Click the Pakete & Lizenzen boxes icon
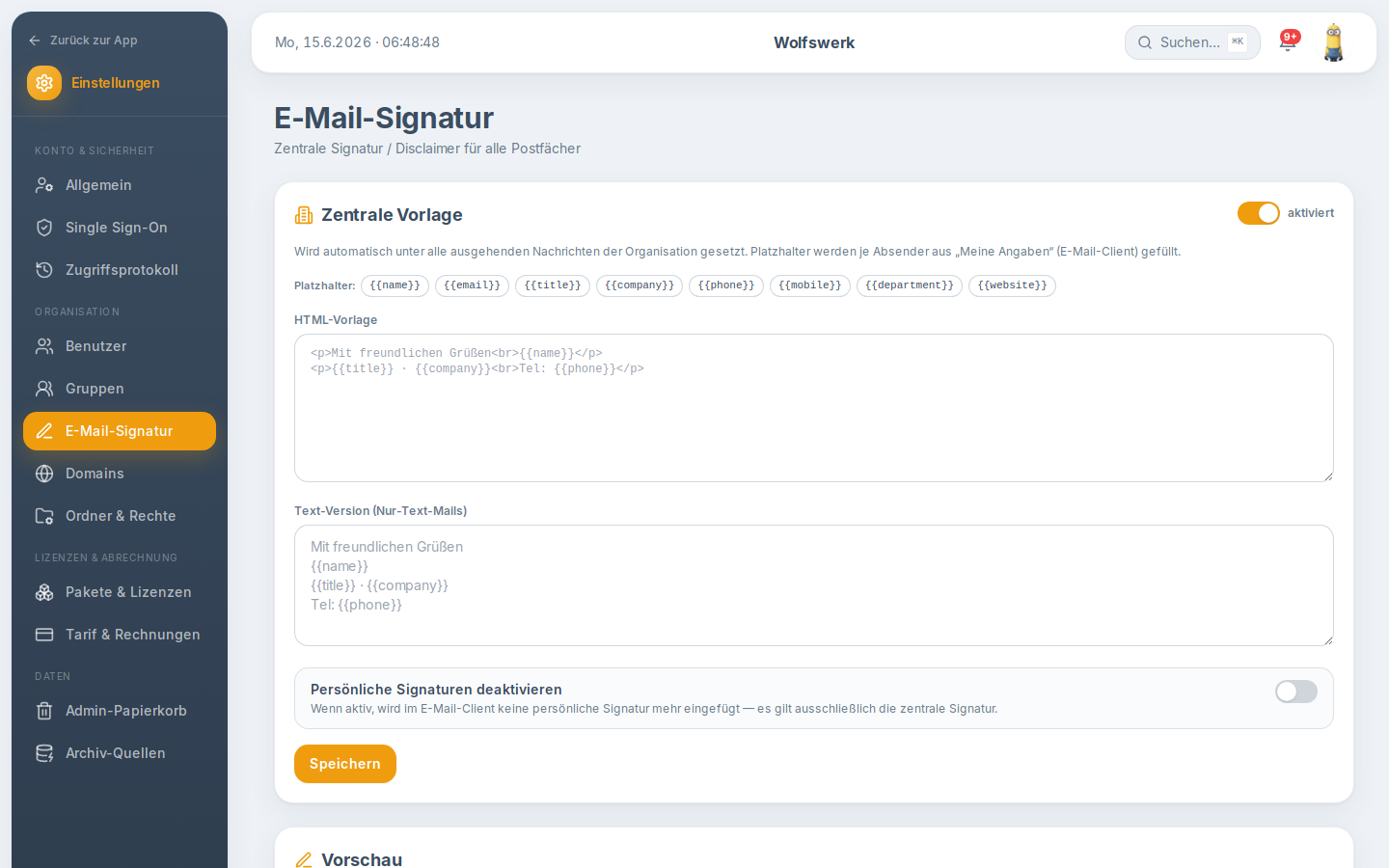 pos(44,592)
